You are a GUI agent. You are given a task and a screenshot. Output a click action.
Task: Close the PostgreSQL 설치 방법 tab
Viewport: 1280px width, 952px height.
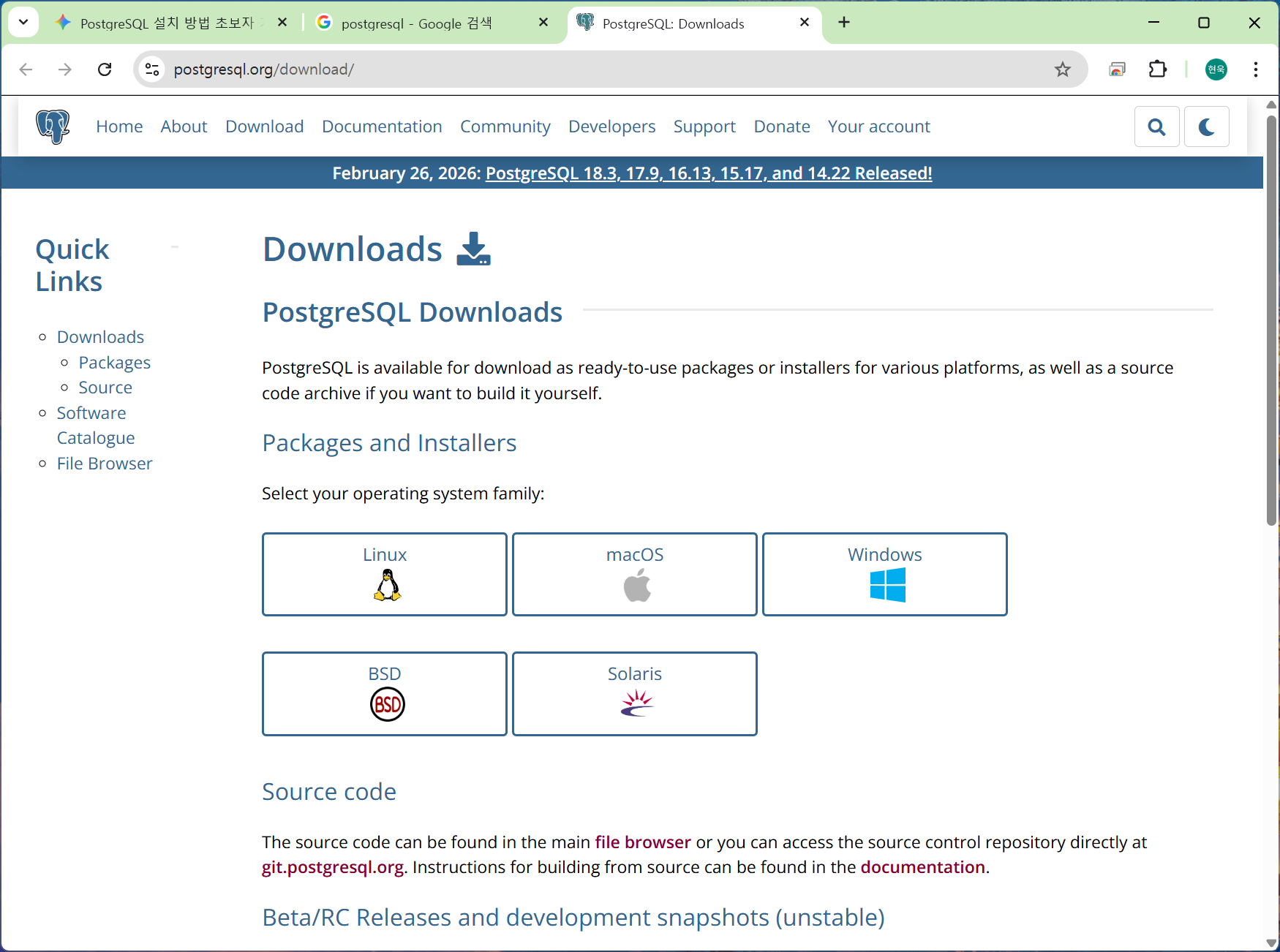point(282,23)
